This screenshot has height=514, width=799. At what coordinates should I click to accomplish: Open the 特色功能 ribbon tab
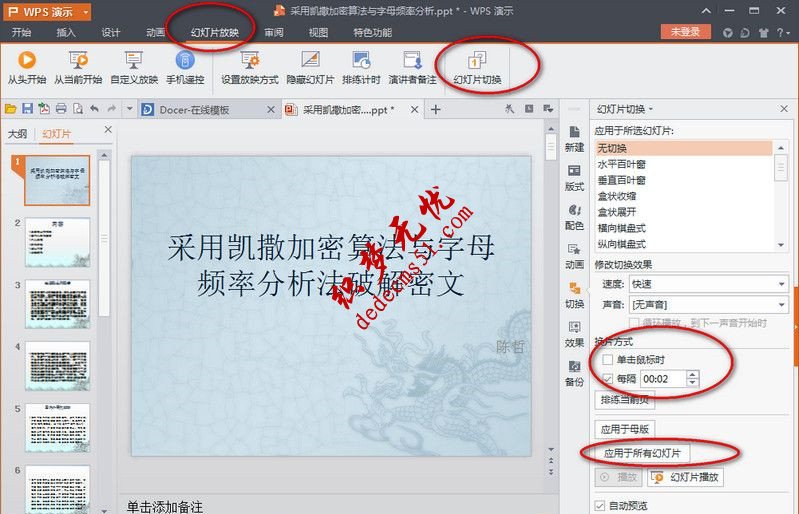372,32
